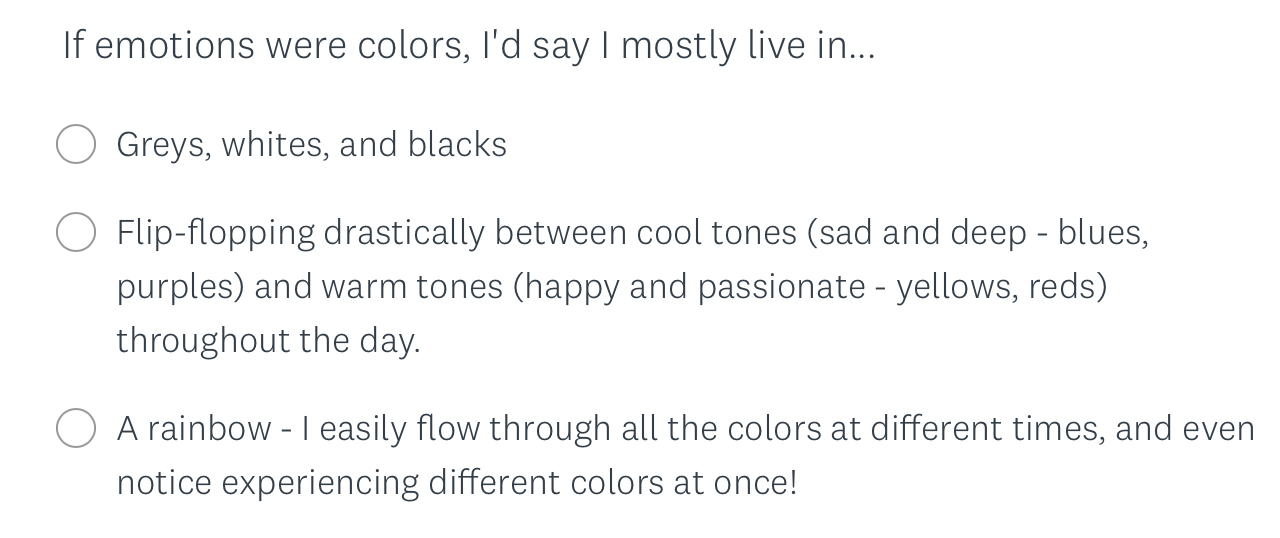Screen dimensions: 1280x538
Task: Choose the "Flip-flopping drastically" radio button circle
Action: point(76,233)
